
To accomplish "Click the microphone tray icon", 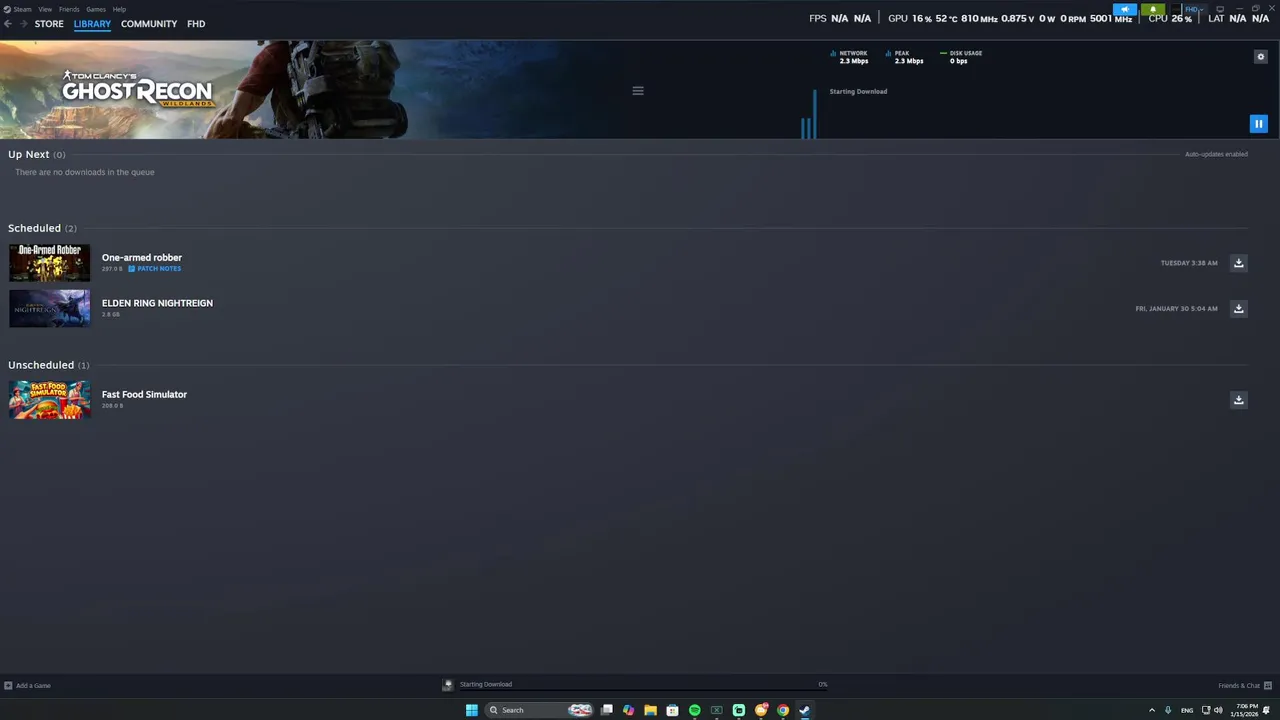I will click(x=1168, y=710).
